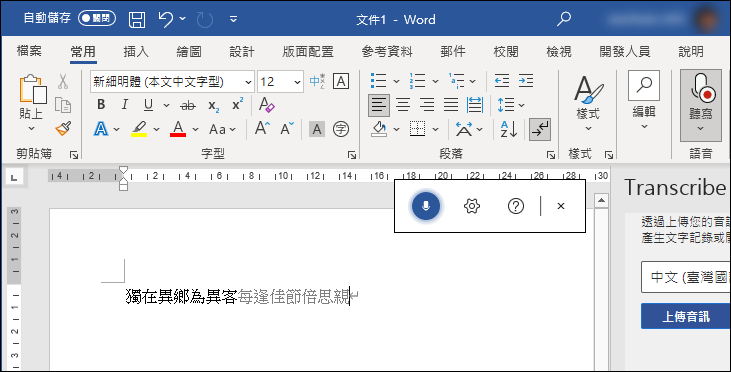Select the Format Painter brush
The height and width of the screenshot is (372, 731).
point(63,129)
